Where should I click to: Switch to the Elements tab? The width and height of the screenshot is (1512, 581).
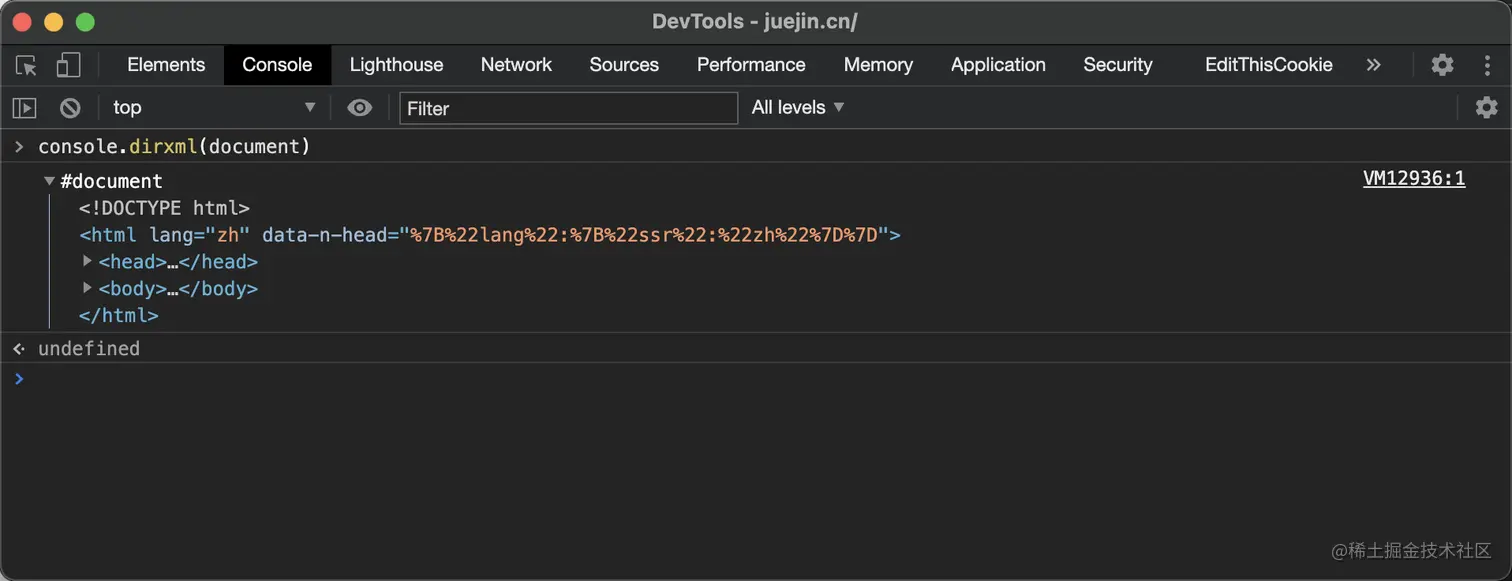click(x=166, y=65)
